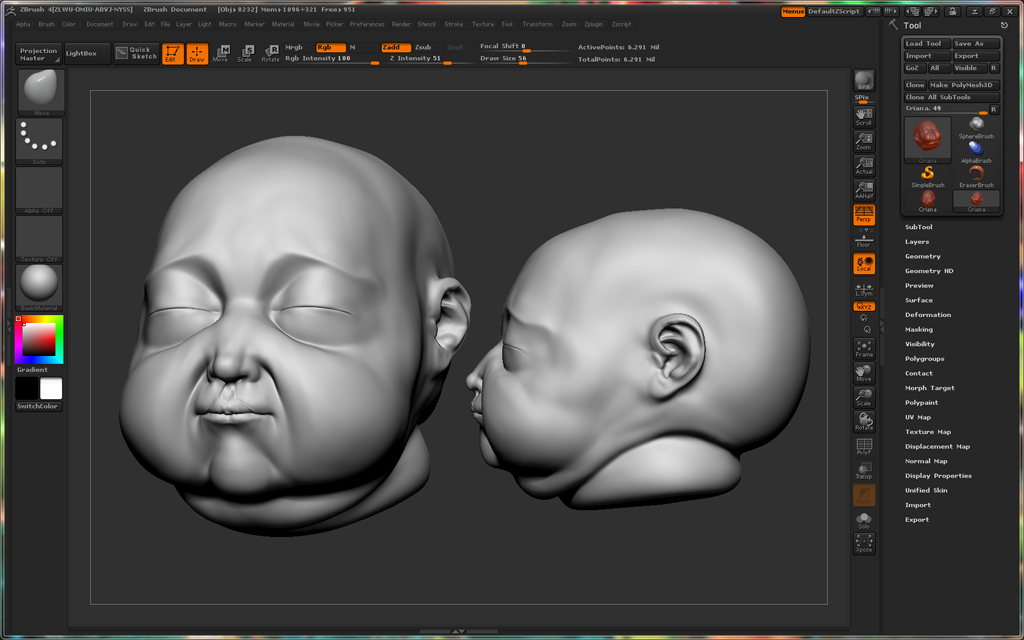Toggle the Rgb paint mode button
This screenshot has width=1024, height=640.
coord(330,47)
